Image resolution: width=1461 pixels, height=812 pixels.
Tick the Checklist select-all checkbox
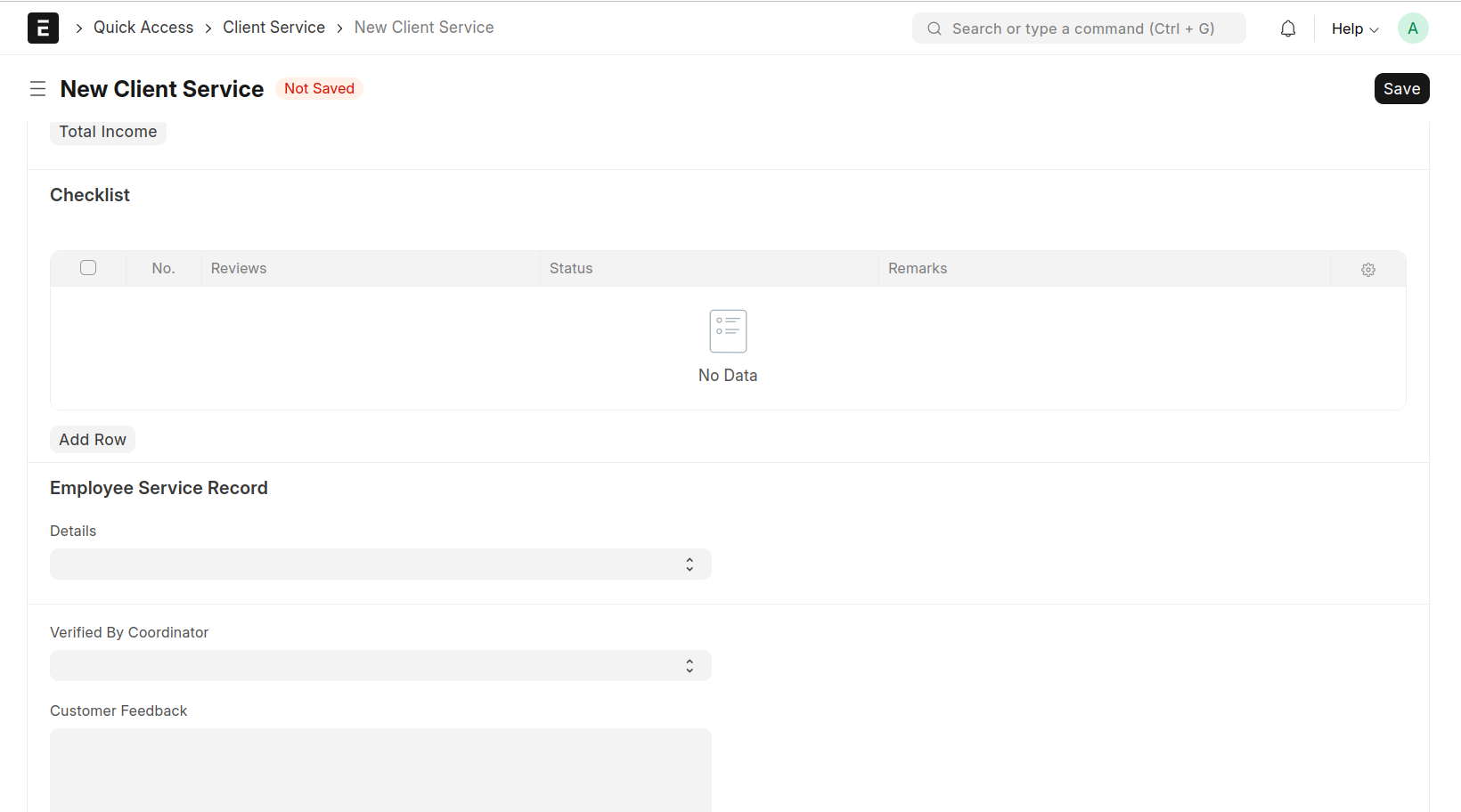(x=88, y=268)
